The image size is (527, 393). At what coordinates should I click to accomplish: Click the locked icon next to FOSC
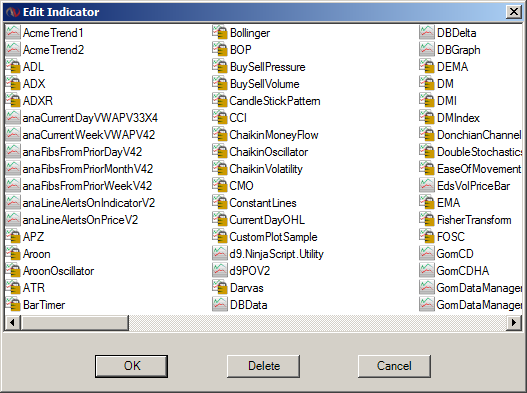pyautogui.click(x=427, y=236)
